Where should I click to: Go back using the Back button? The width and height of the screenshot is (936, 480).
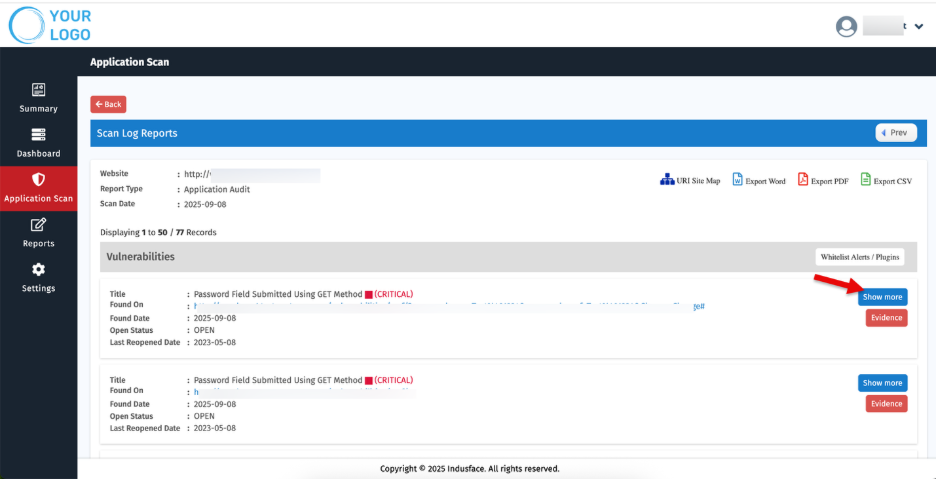pos(108,104)
